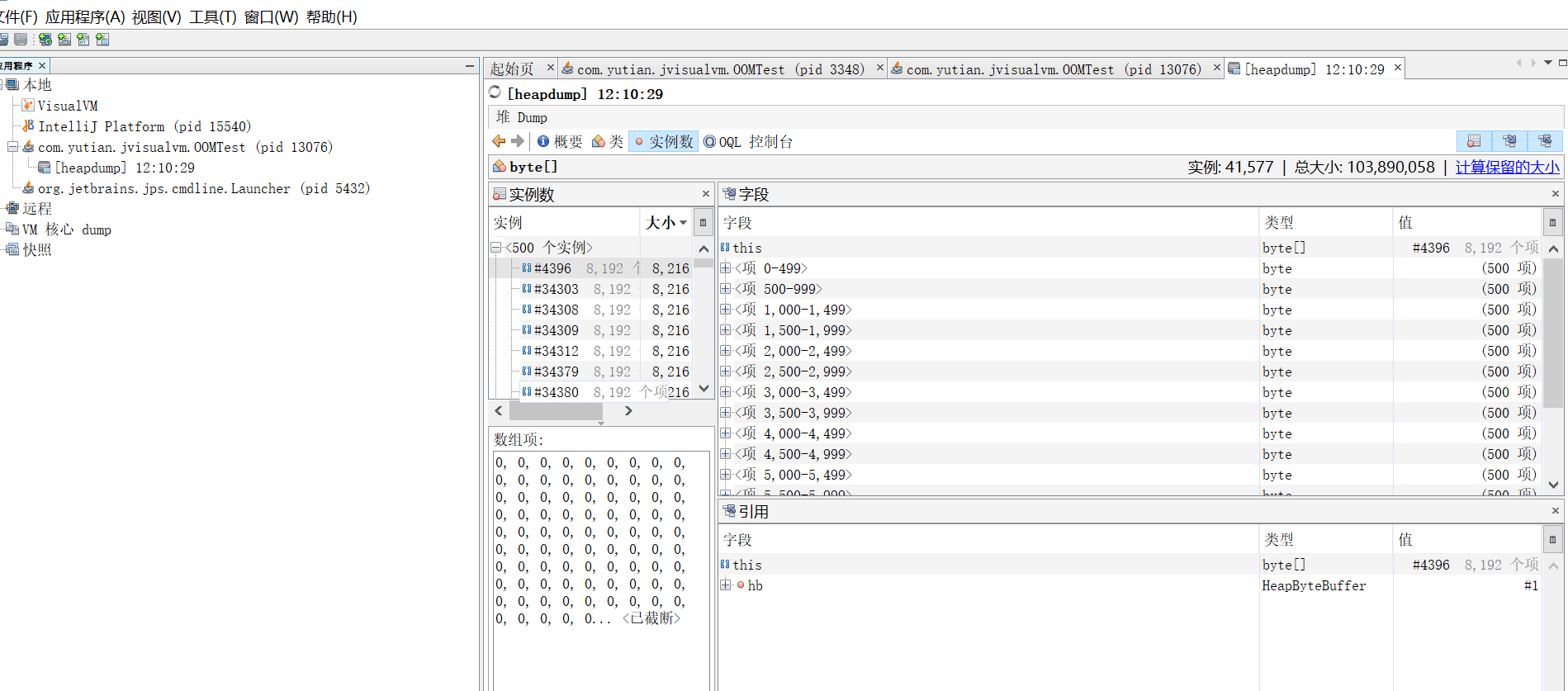The height and width of the screenshot is (691, 1568).
Task: Sort instances by 大小 column header
Action: point(665,222)
